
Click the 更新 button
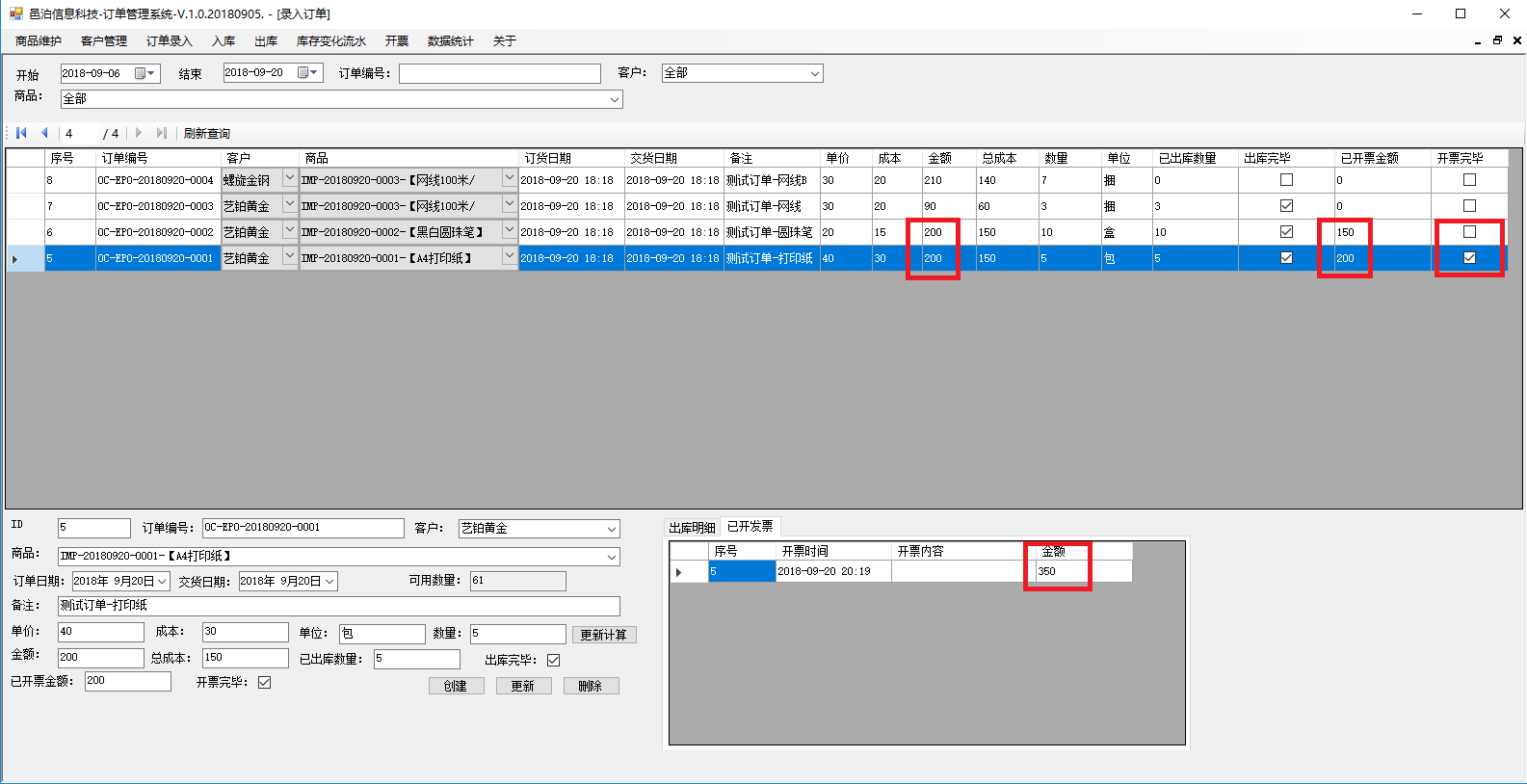click(523, 686)
